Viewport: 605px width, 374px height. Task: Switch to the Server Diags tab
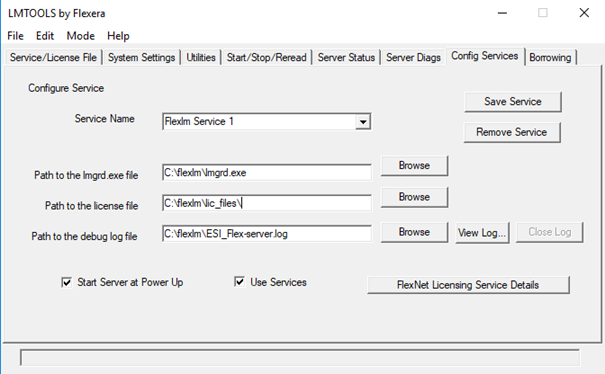[x=413, y=58]
